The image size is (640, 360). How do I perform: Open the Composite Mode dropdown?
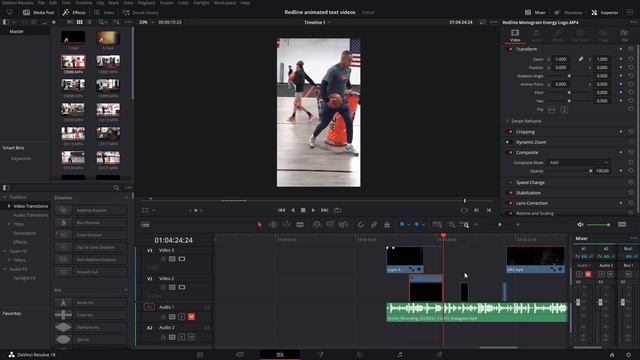click(x=578, y=162)
